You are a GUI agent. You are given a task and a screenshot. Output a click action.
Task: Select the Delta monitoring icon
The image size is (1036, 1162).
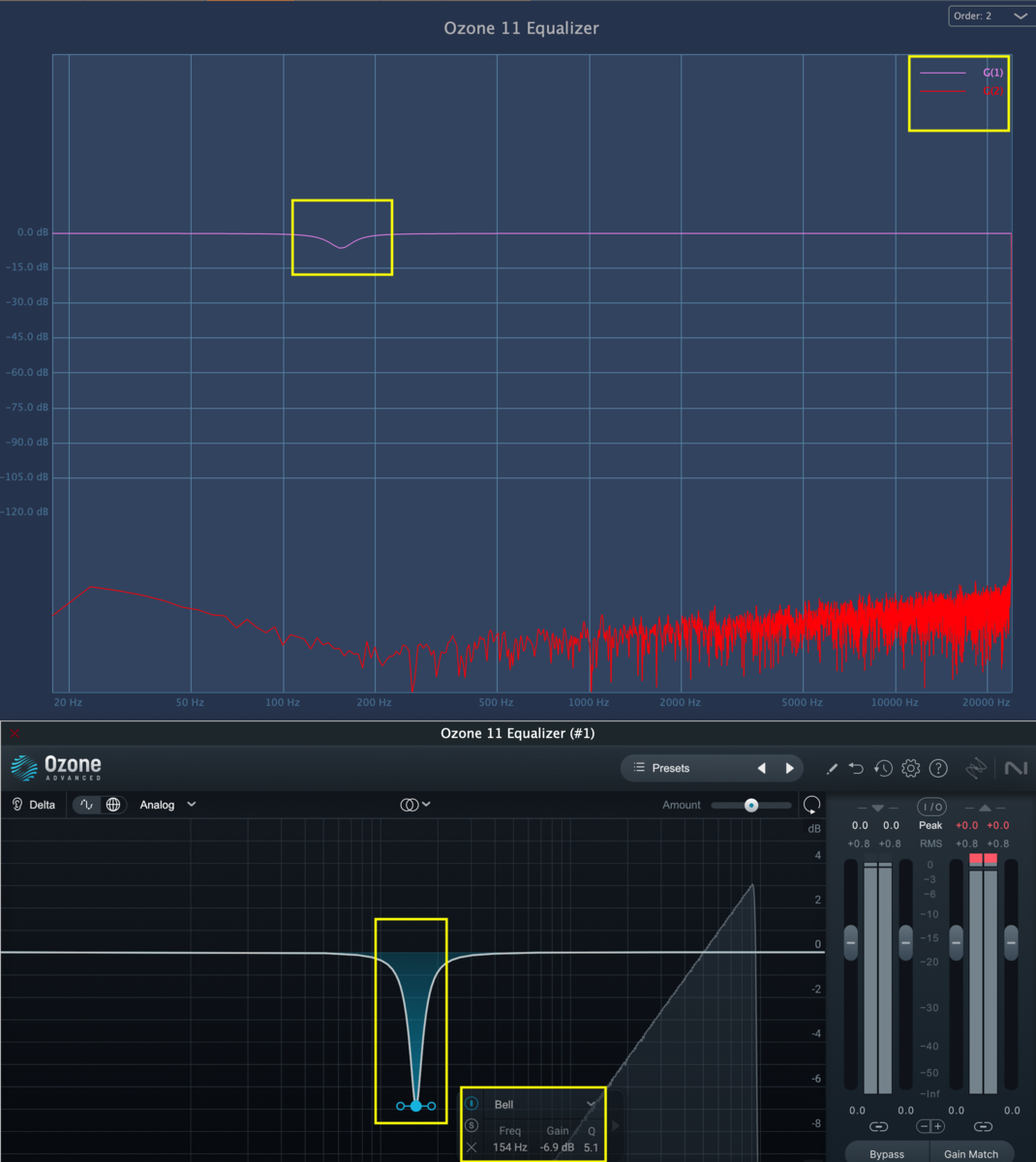(32, 804)
